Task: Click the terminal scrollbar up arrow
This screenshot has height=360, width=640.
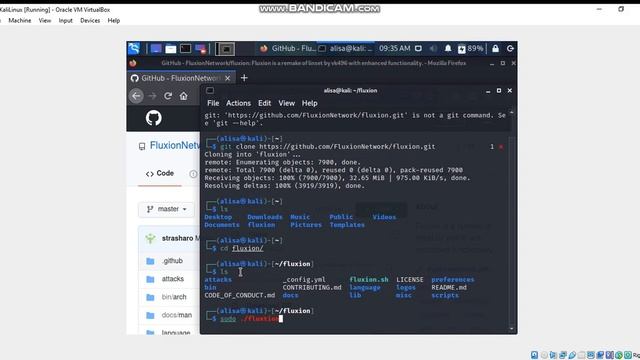Action: coord(511,113)
